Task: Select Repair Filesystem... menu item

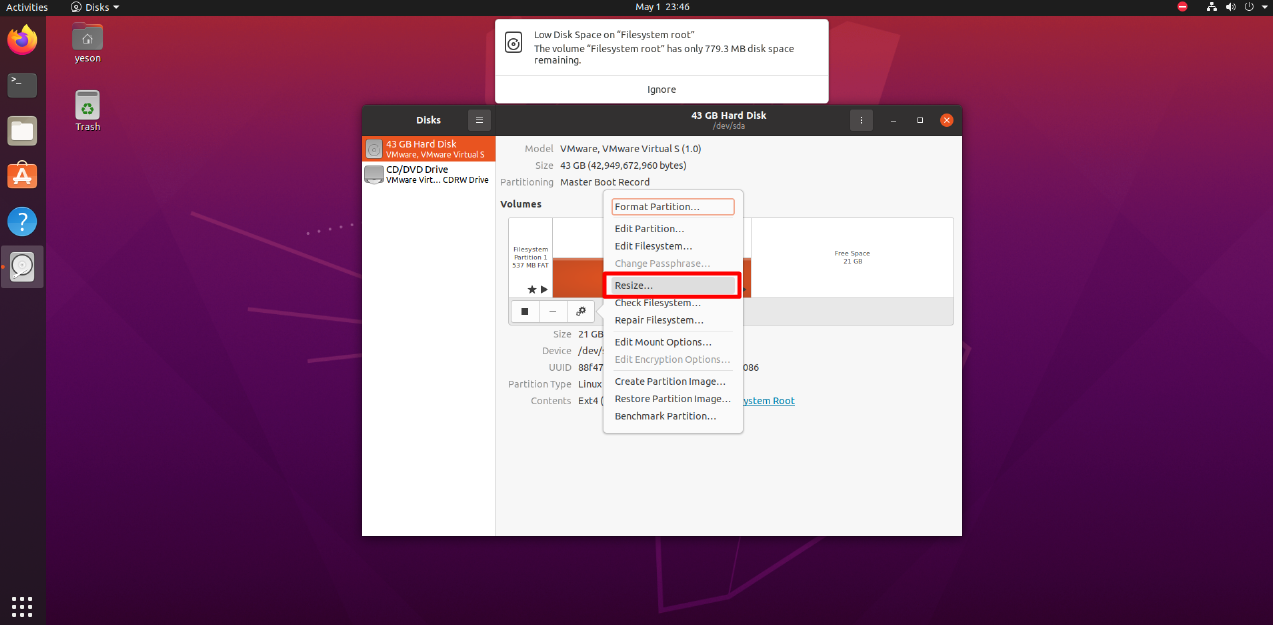Action: coord(672,320)
